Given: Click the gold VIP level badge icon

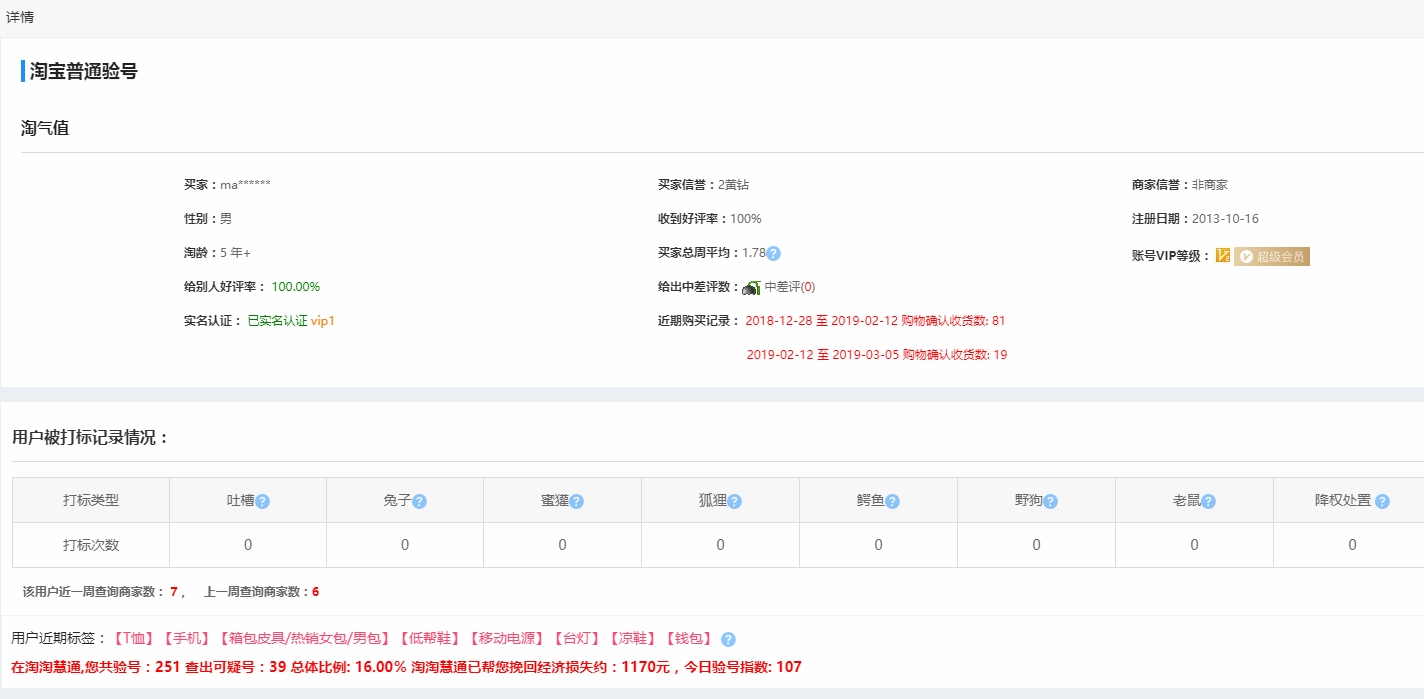Looking at the screenshot, I should pos(1223,256).
